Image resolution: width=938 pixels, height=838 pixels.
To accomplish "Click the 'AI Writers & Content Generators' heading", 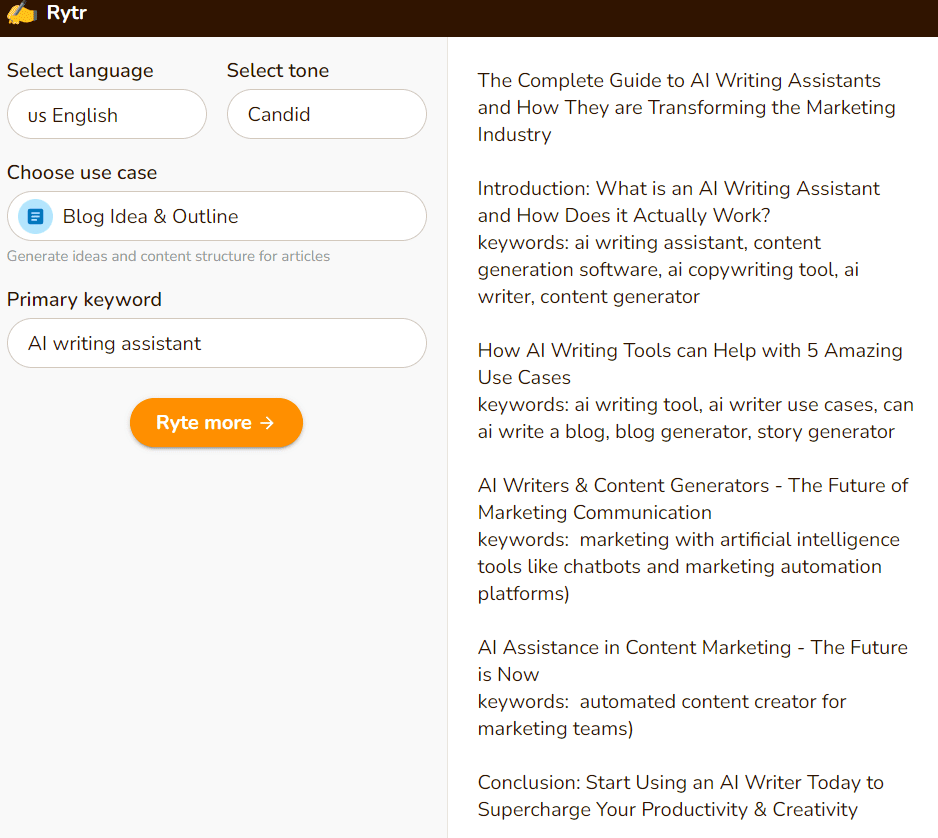I will [693, 498].
